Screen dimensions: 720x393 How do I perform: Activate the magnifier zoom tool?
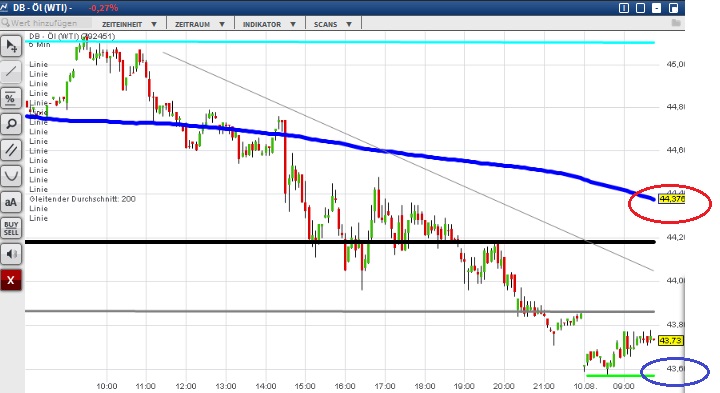(x=11, y=124)
